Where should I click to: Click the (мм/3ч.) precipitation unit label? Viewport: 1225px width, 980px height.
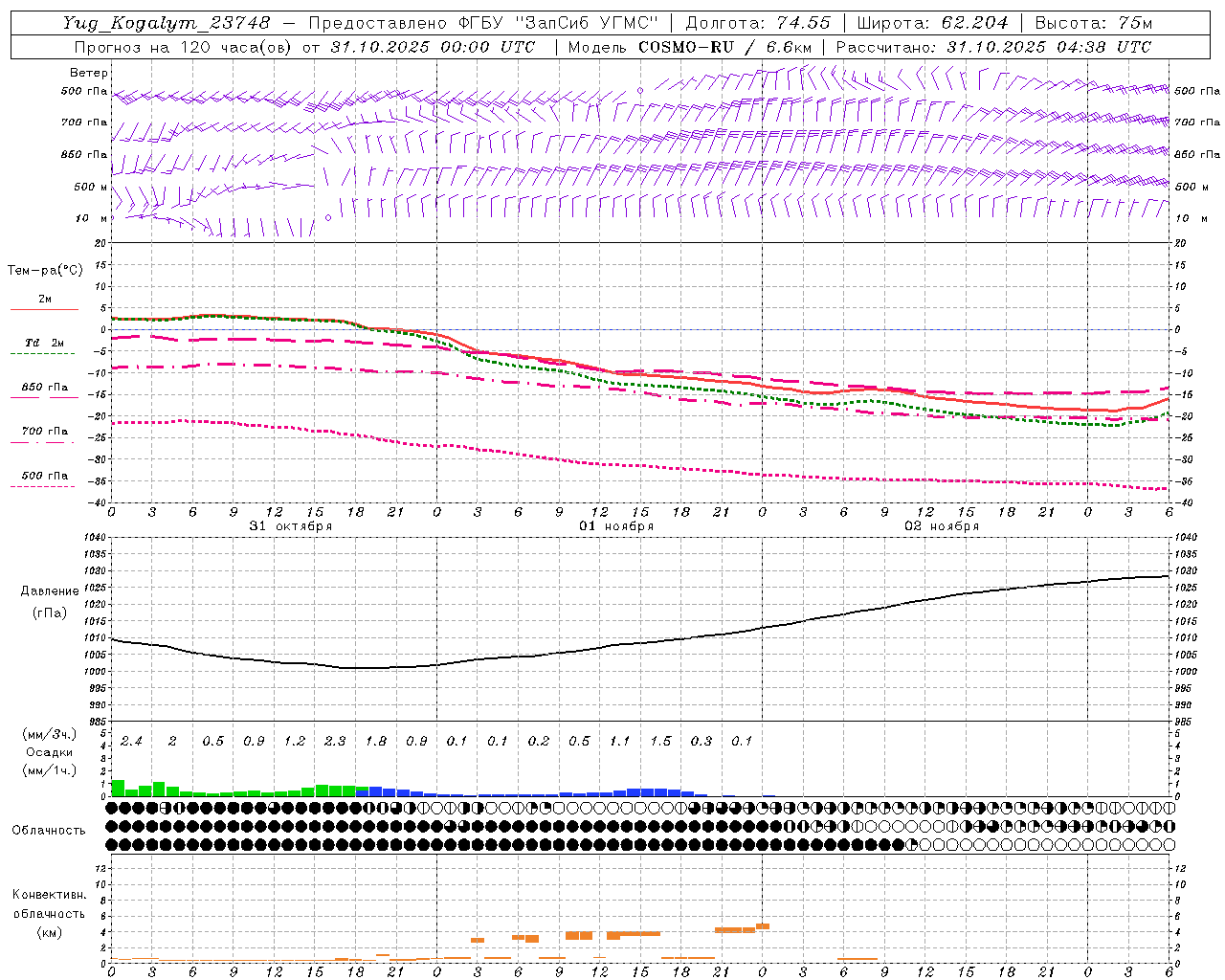tap(49, 735)
